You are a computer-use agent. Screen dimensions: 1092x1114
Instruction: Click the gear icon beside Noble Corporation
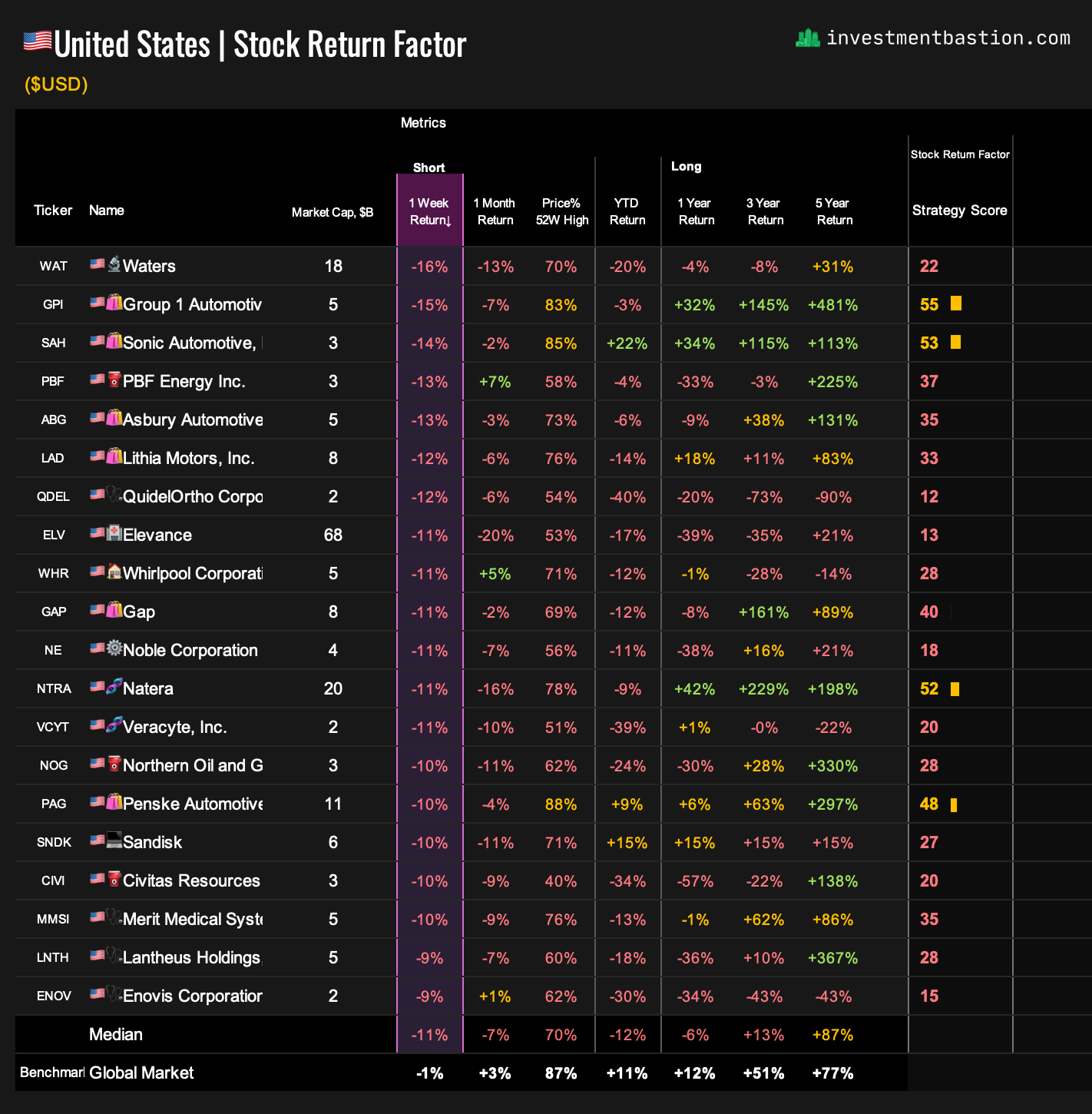point(114,648)
